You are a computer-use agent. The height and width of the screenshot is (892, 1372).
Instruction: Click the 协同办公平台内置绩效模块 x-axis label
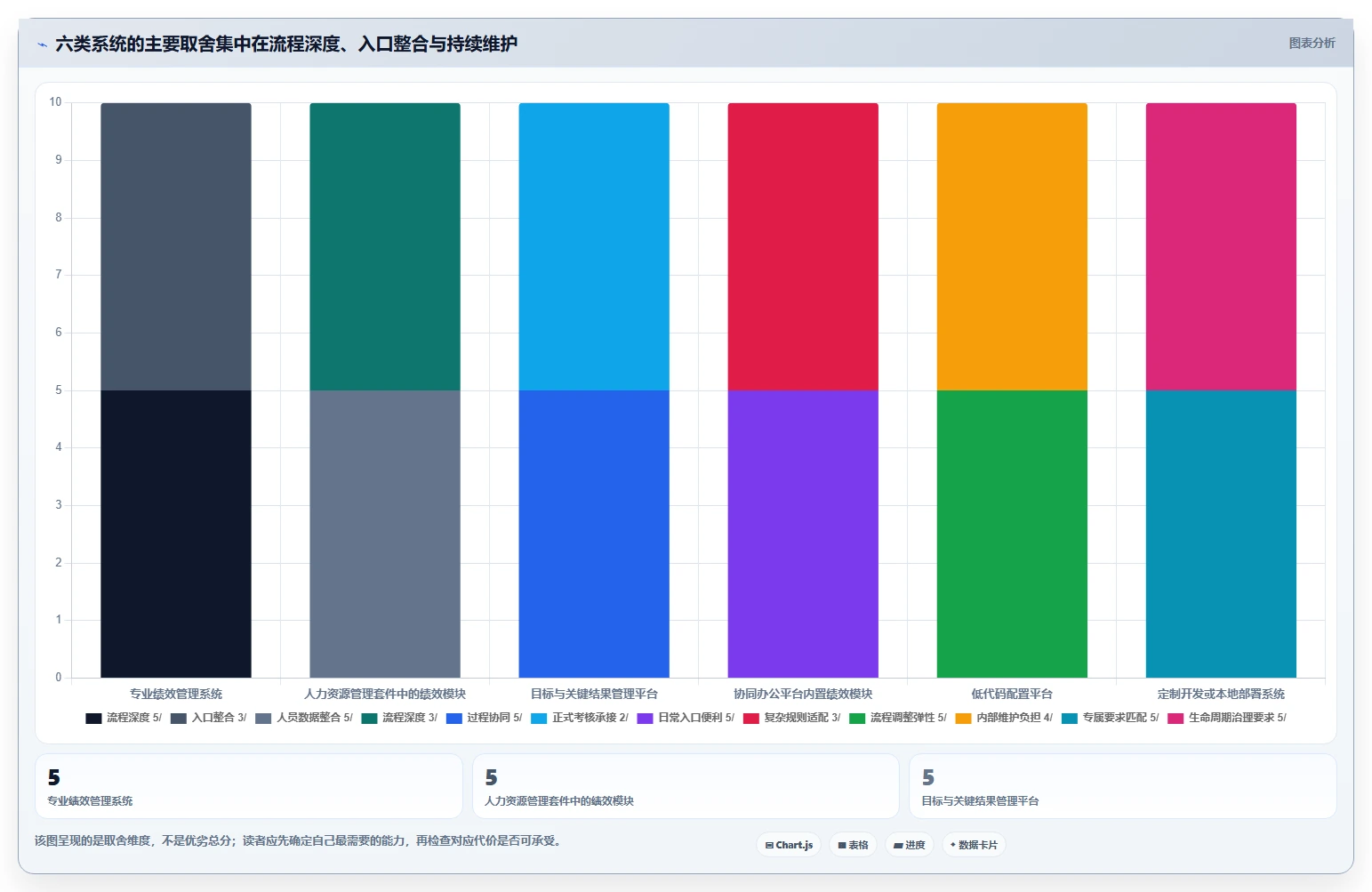(x=803, y=694)
